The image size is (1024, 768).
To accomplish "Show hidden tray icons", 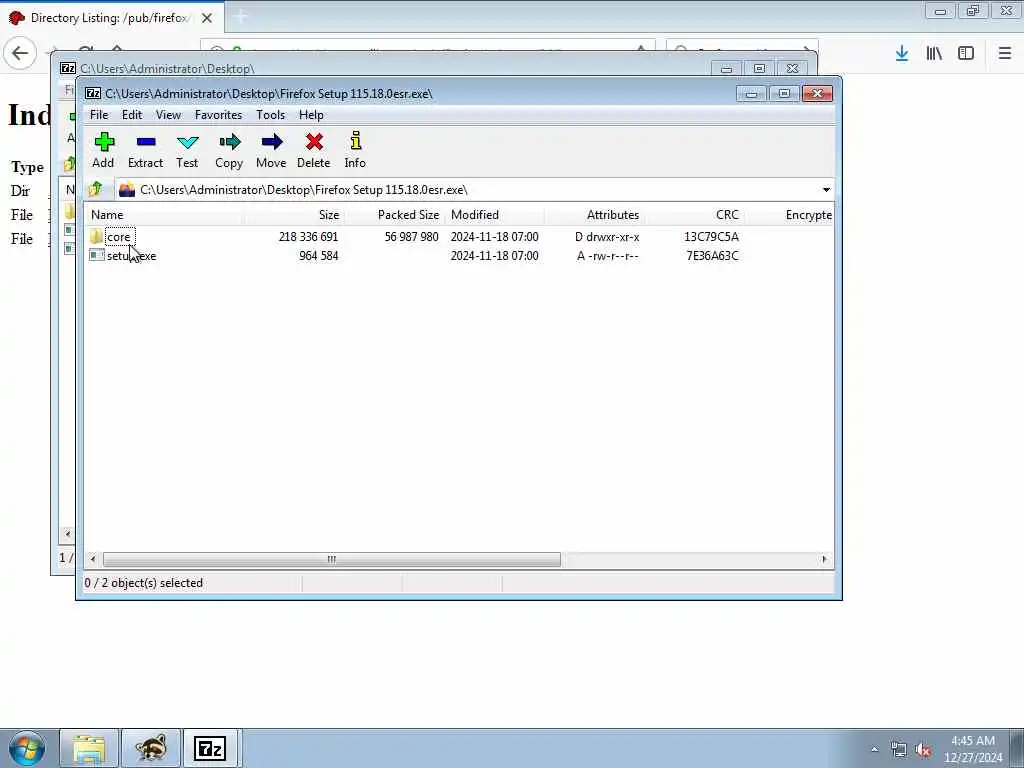I will [x=874, y=750].
